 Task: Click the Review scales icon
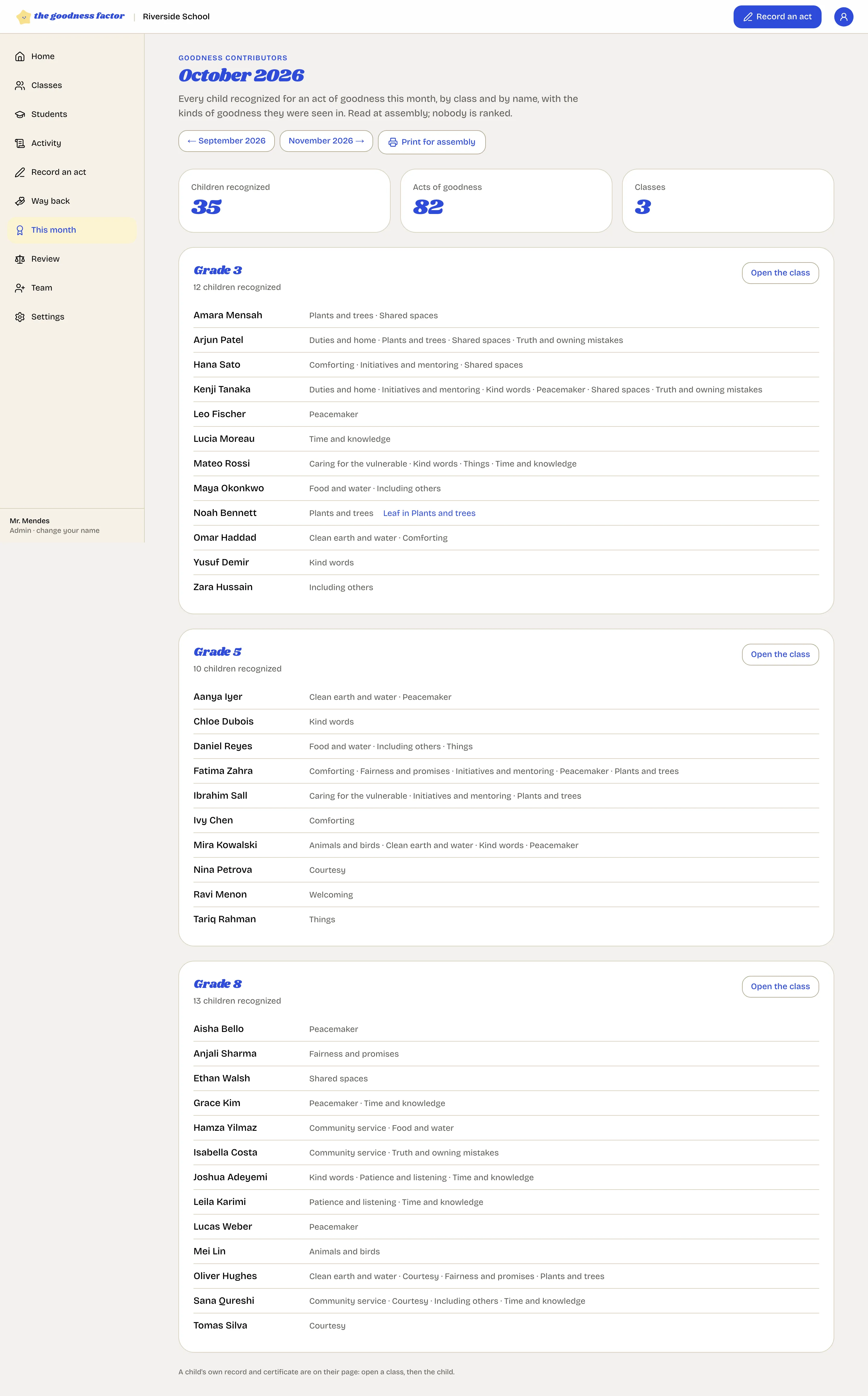[x=20, y=259]
